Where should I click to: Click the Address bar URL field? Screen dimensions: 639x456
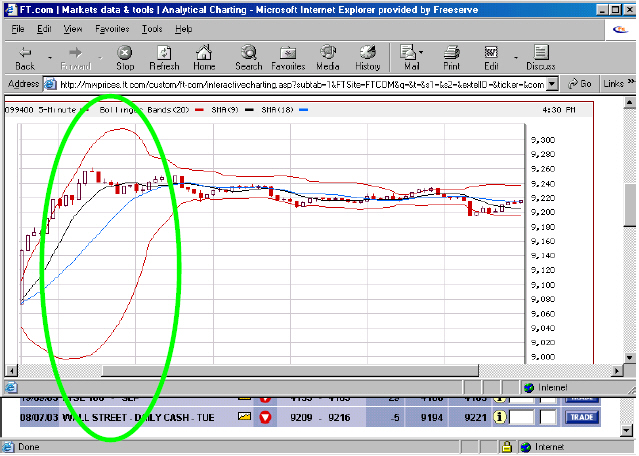pos(302,84)
